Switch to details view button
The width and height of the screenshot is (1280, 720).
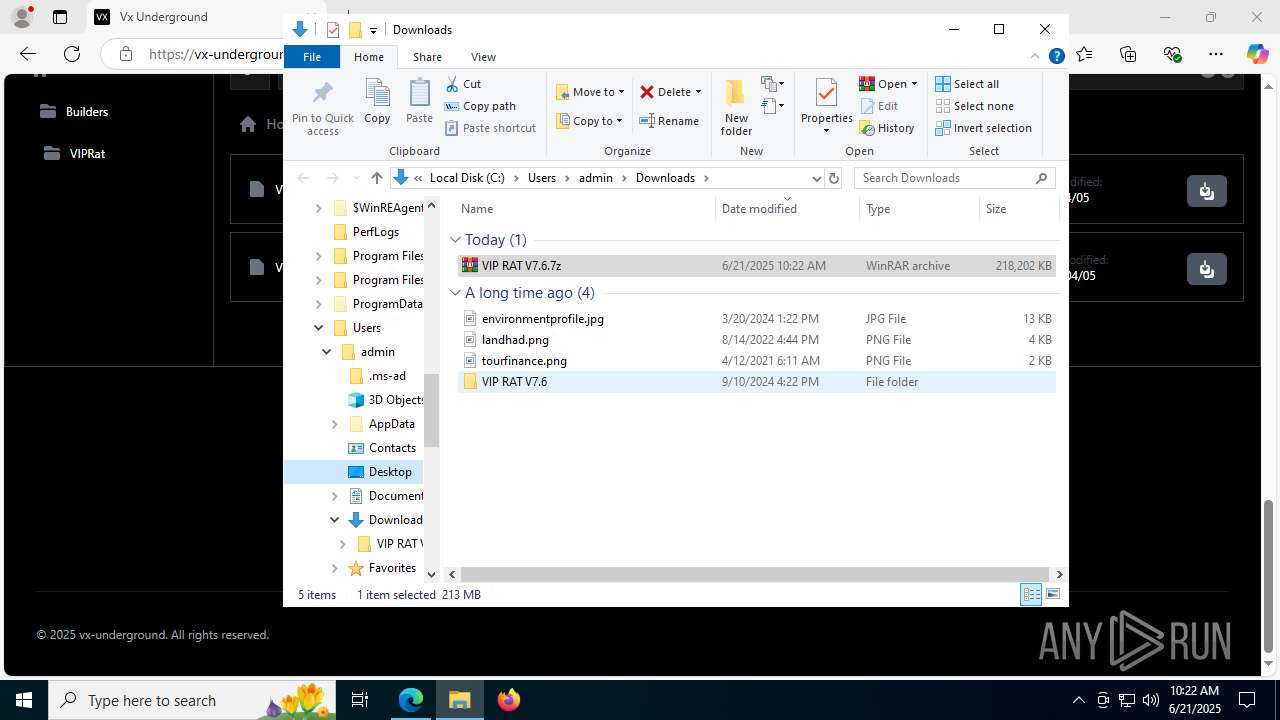coord(1031,595)
